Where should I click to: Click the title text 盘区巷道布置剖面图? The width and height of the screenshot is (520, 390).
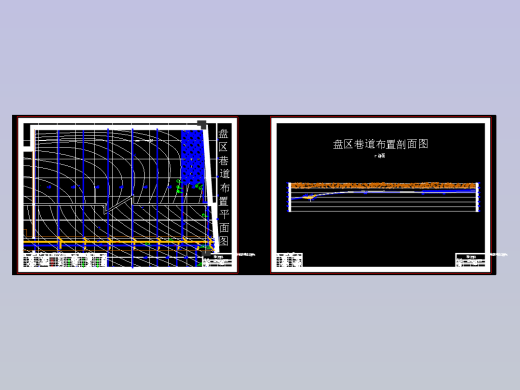click(380, 144)
